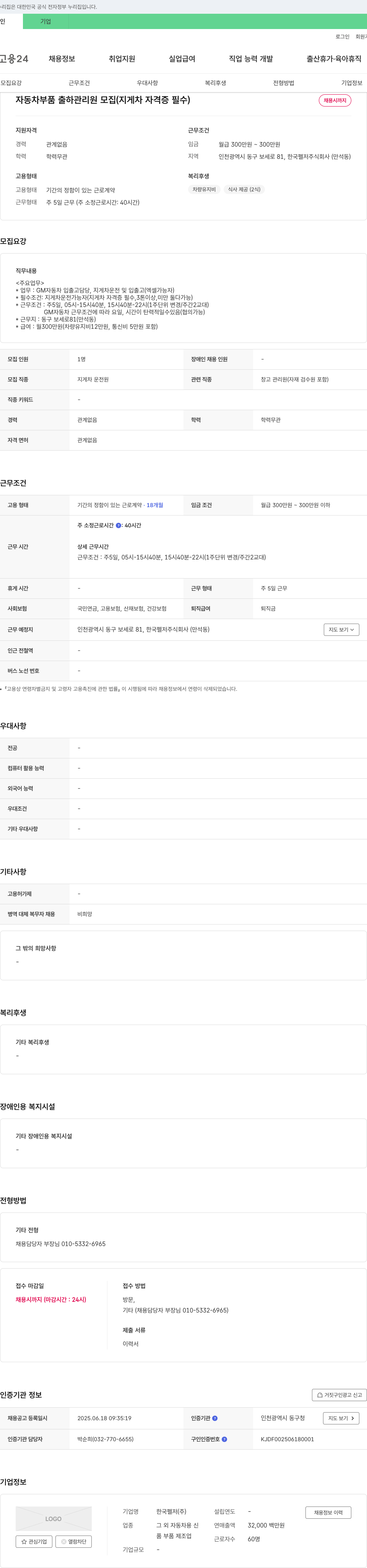Viewport: 367px width, 1568px height.
Task: Open the 채용정보 menu
Action: point(62,59)
